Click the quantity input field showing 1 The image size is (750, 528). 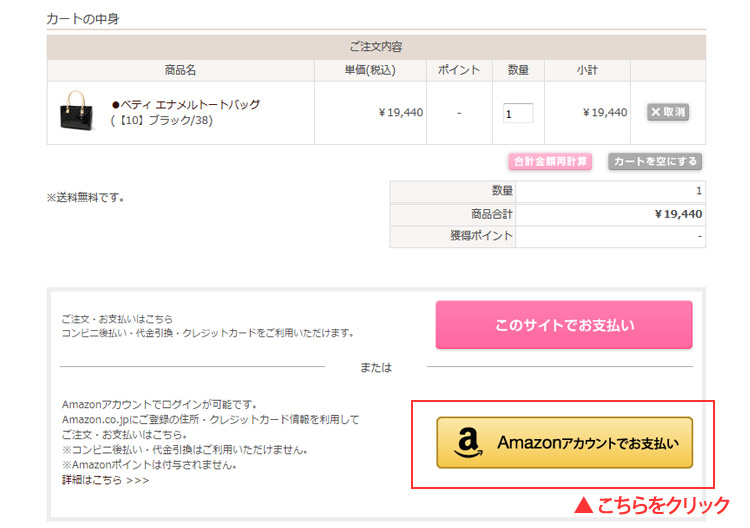click(x=518, y=113)
